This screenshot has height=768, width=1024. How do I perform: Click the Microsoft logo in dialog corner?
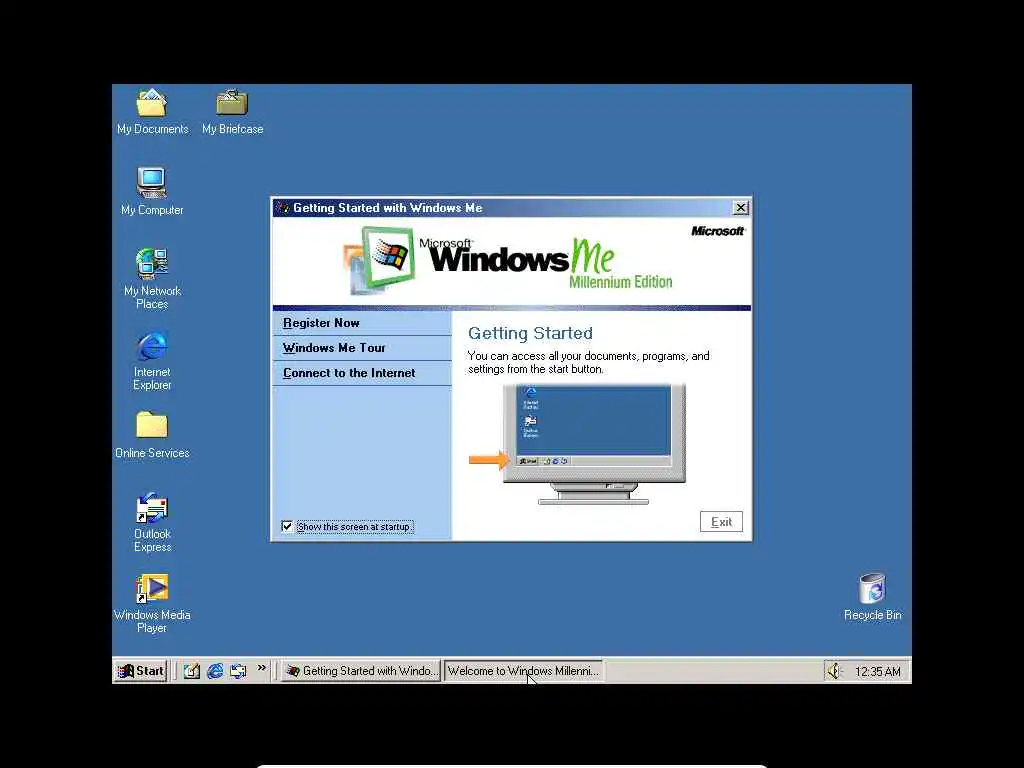pyautogui.click(x=718, y=231)
